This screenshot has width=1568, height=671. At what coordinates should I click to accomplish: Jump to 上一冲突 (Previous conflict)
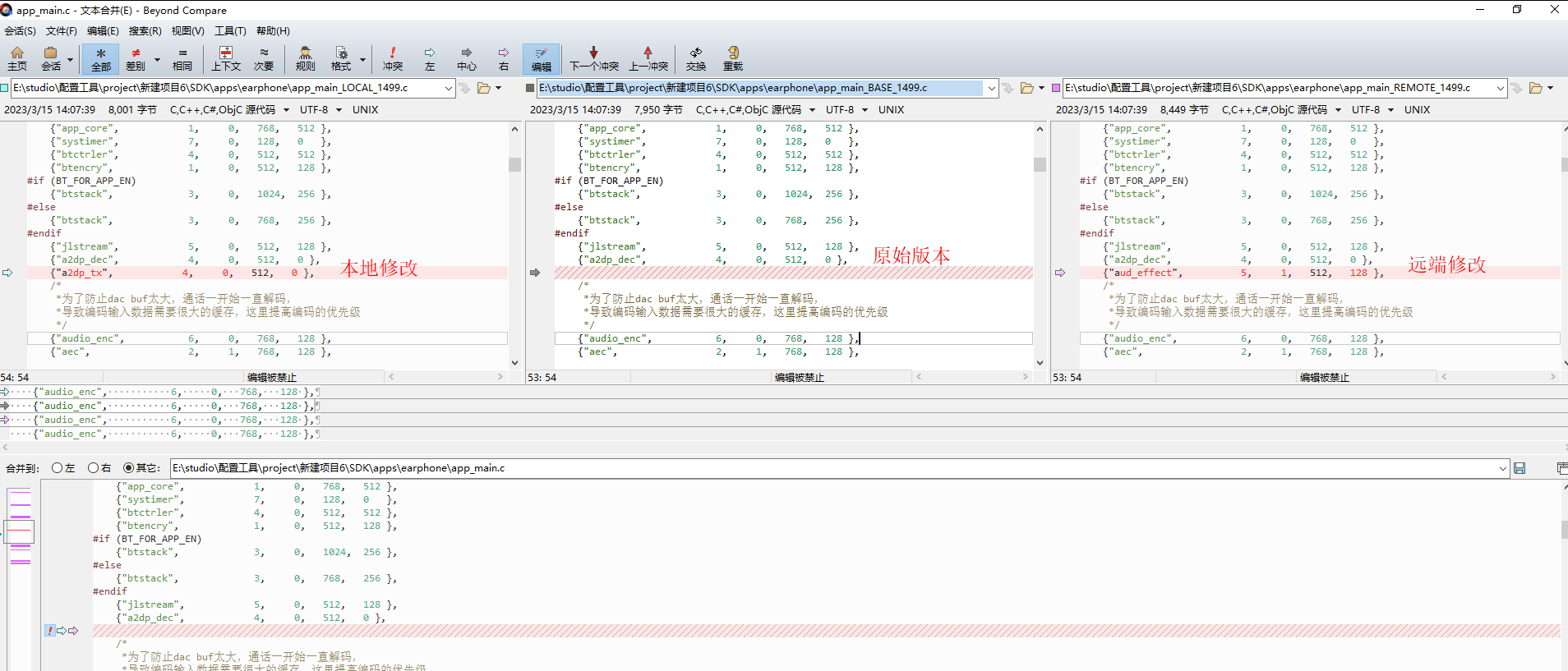(x=648, y=59)
